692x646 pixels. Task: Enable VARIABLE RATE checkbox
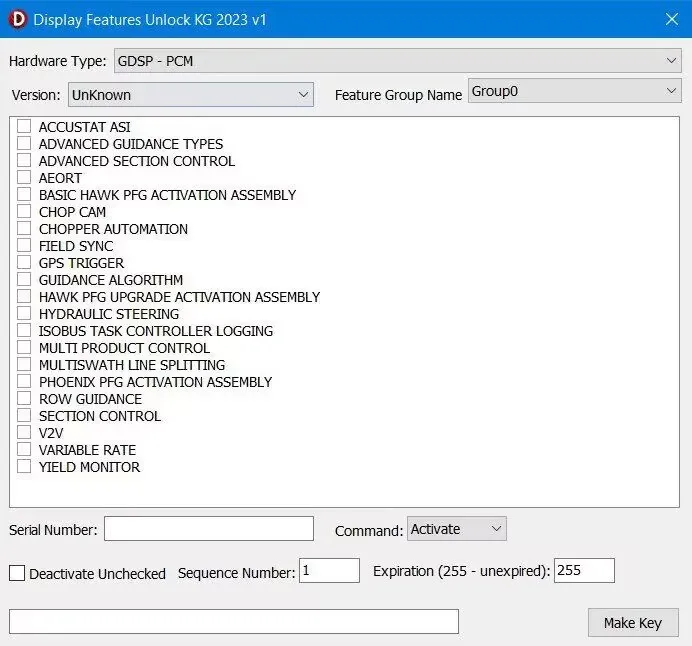click(24, 449)
